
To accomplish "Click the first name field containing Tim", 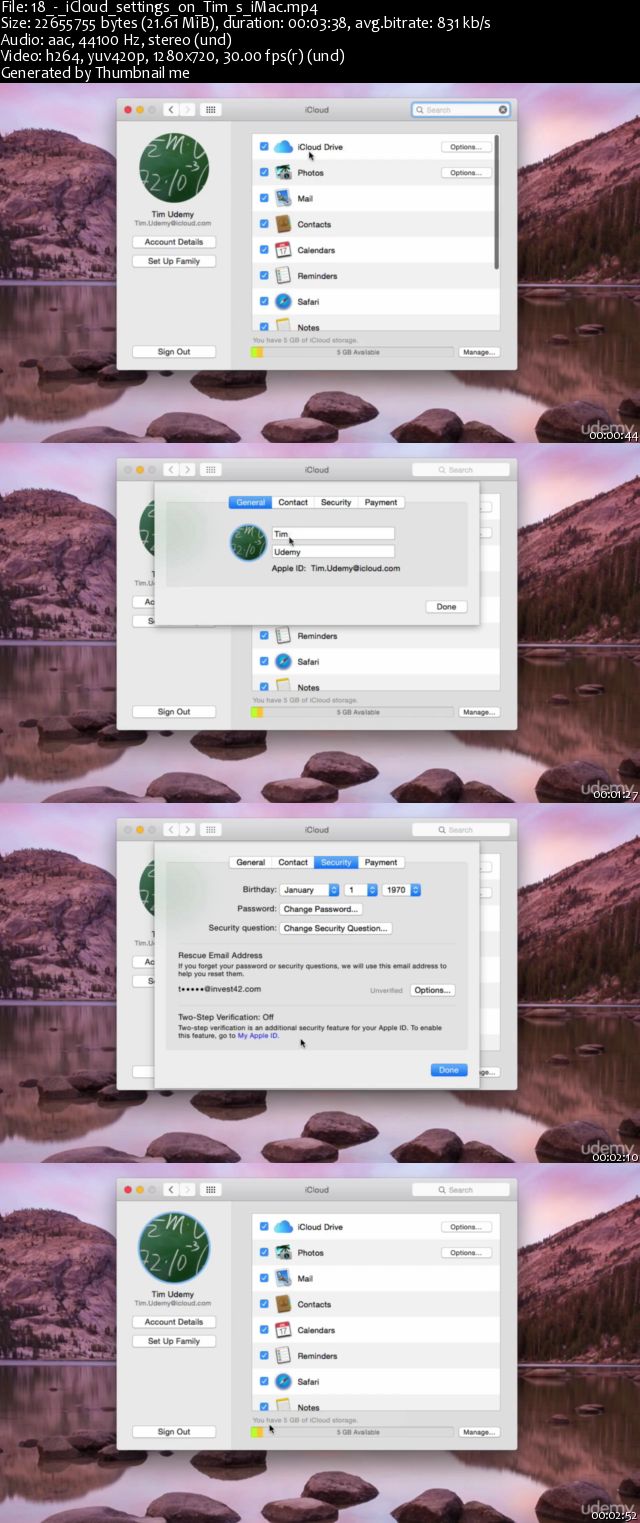I will click(x=333, y=534).
